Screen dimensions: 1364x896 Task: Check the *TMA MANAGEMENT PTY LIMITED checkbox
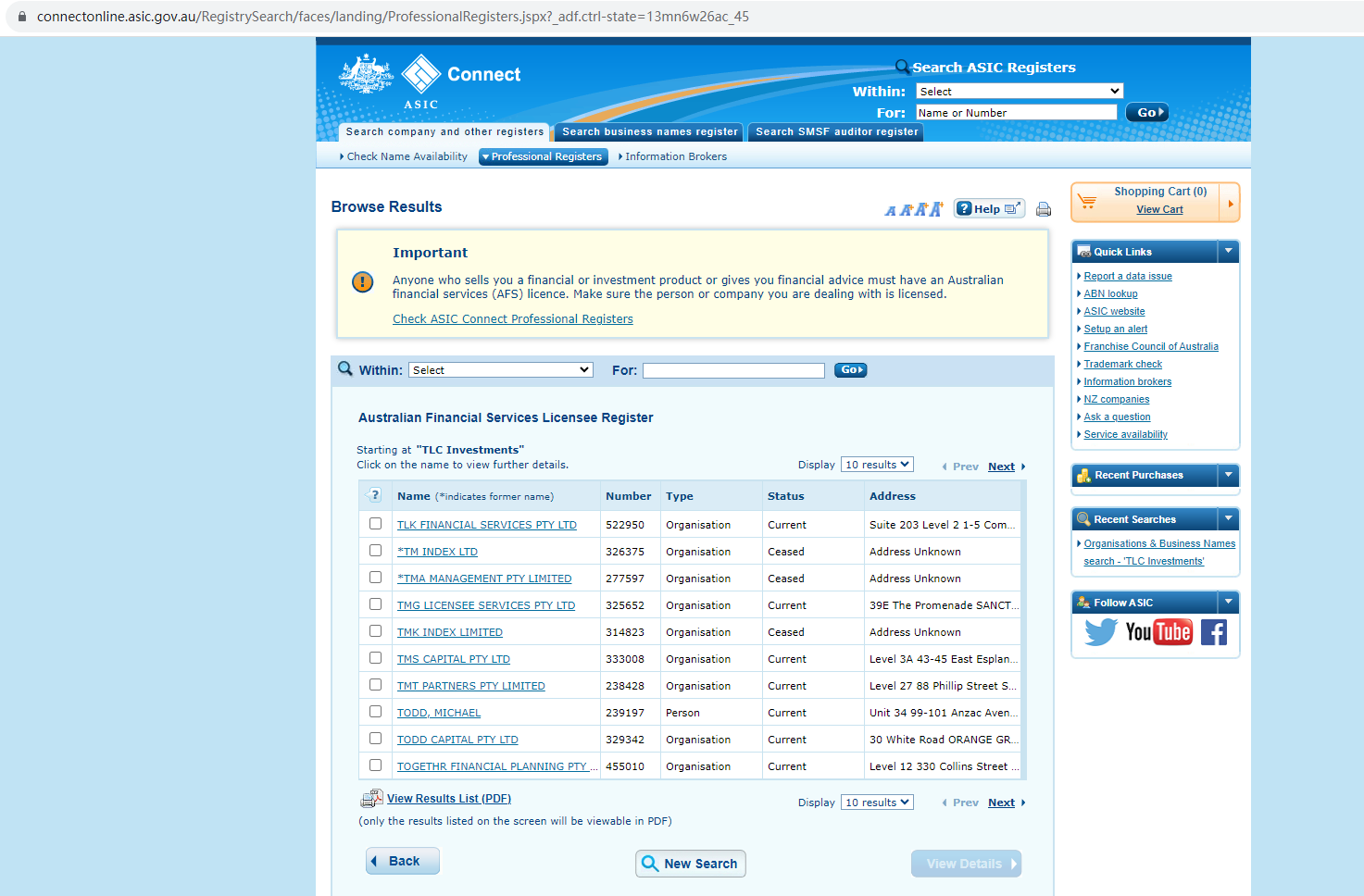[375, 578]
